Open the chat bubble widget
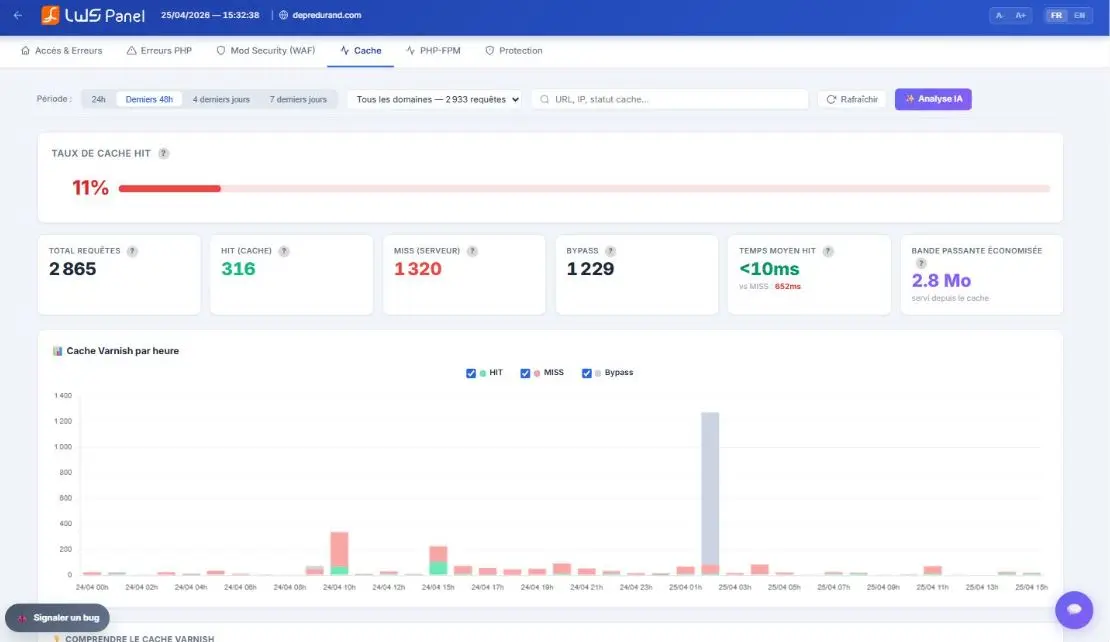The image size is (1110, 642). point(1074,610)
